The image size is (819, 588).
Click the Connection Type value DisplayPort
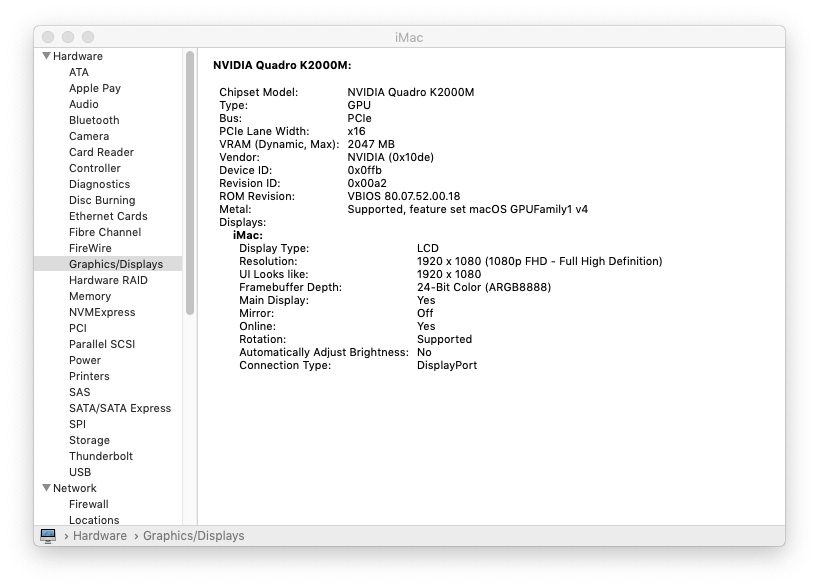pyautogui.click(x=447, y=366)
